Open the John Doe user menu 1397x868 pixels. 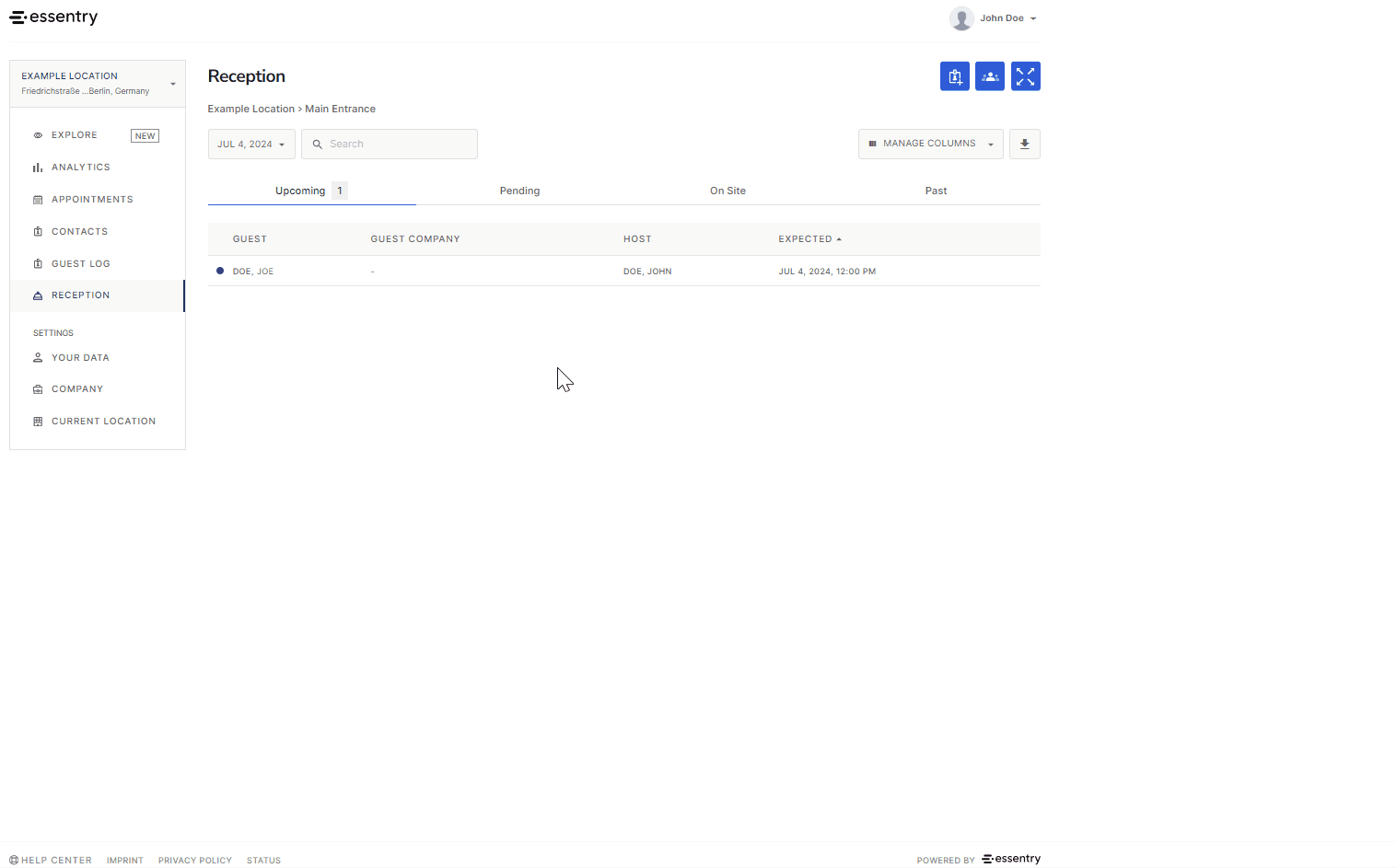pos(994,18)
